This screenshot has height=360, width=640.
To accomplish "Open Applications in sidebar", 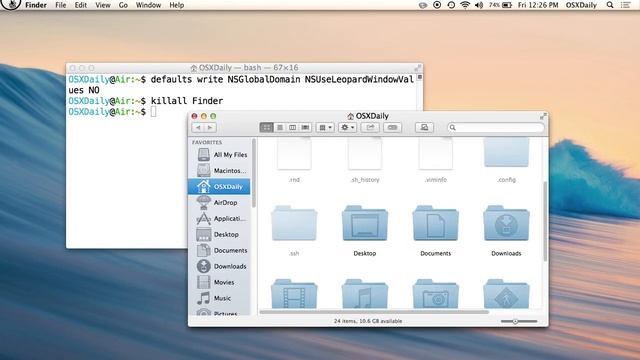I will point(222,218).
